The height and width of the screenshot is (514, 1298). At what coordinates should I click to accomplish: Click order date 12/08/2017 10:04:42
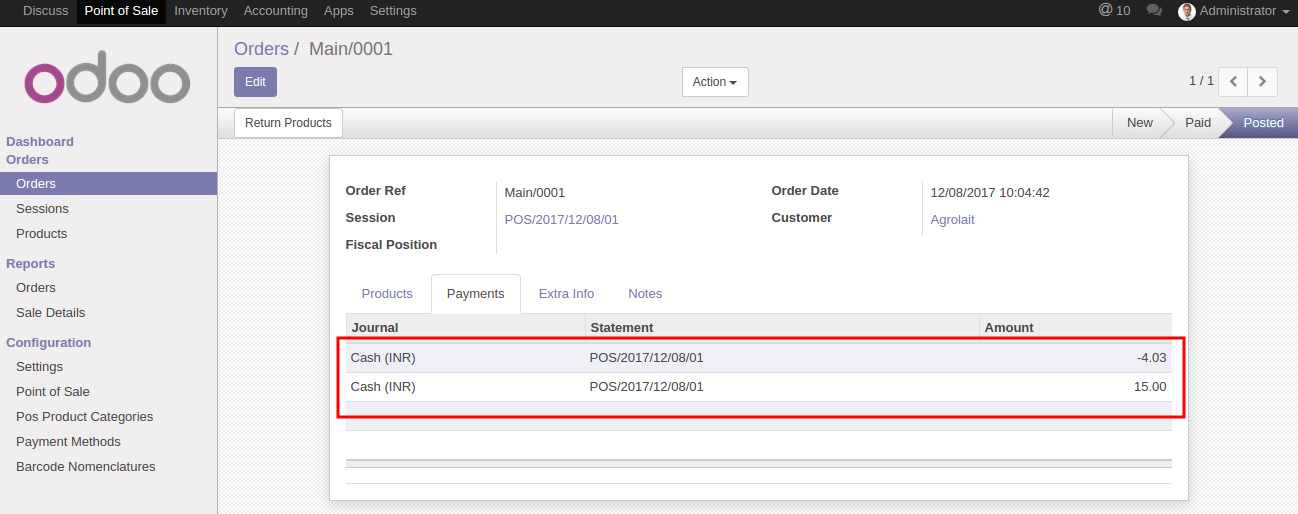point(990,193)
